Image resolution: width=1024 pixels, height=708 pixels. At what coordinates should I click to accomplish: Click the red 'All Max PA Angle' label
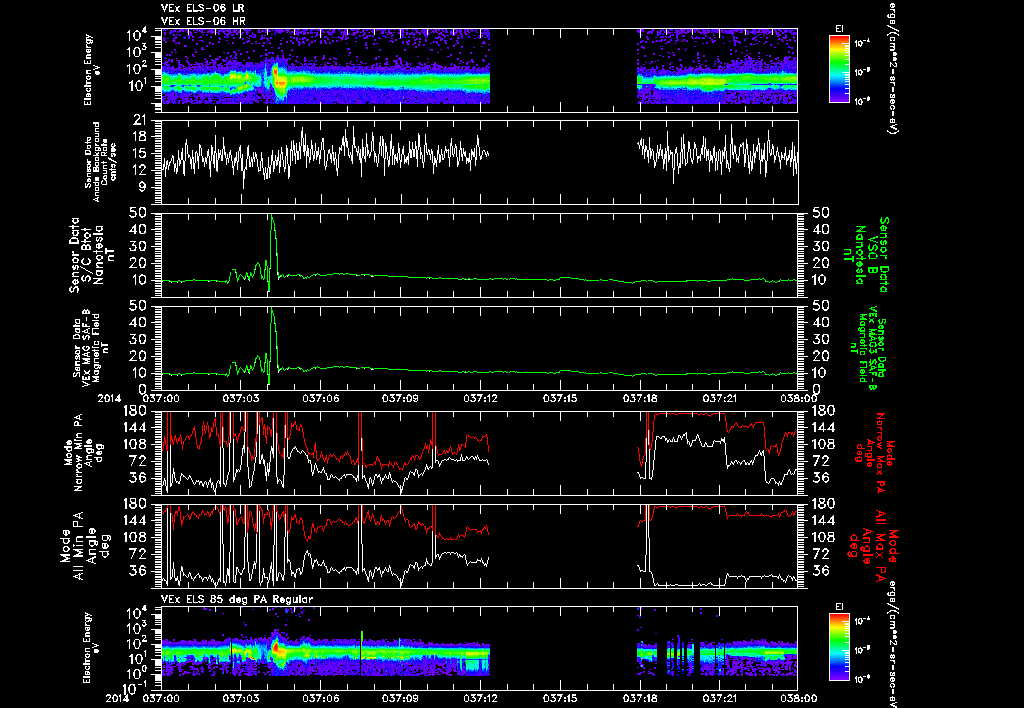point(872,545)
